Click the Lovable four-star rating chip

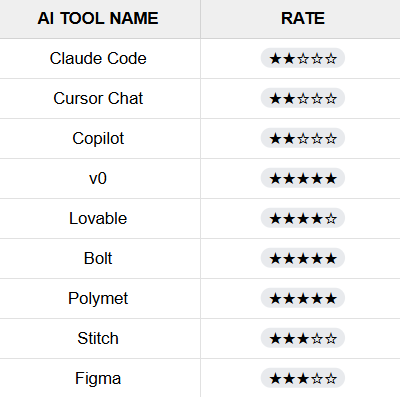[x=303, y=218]
